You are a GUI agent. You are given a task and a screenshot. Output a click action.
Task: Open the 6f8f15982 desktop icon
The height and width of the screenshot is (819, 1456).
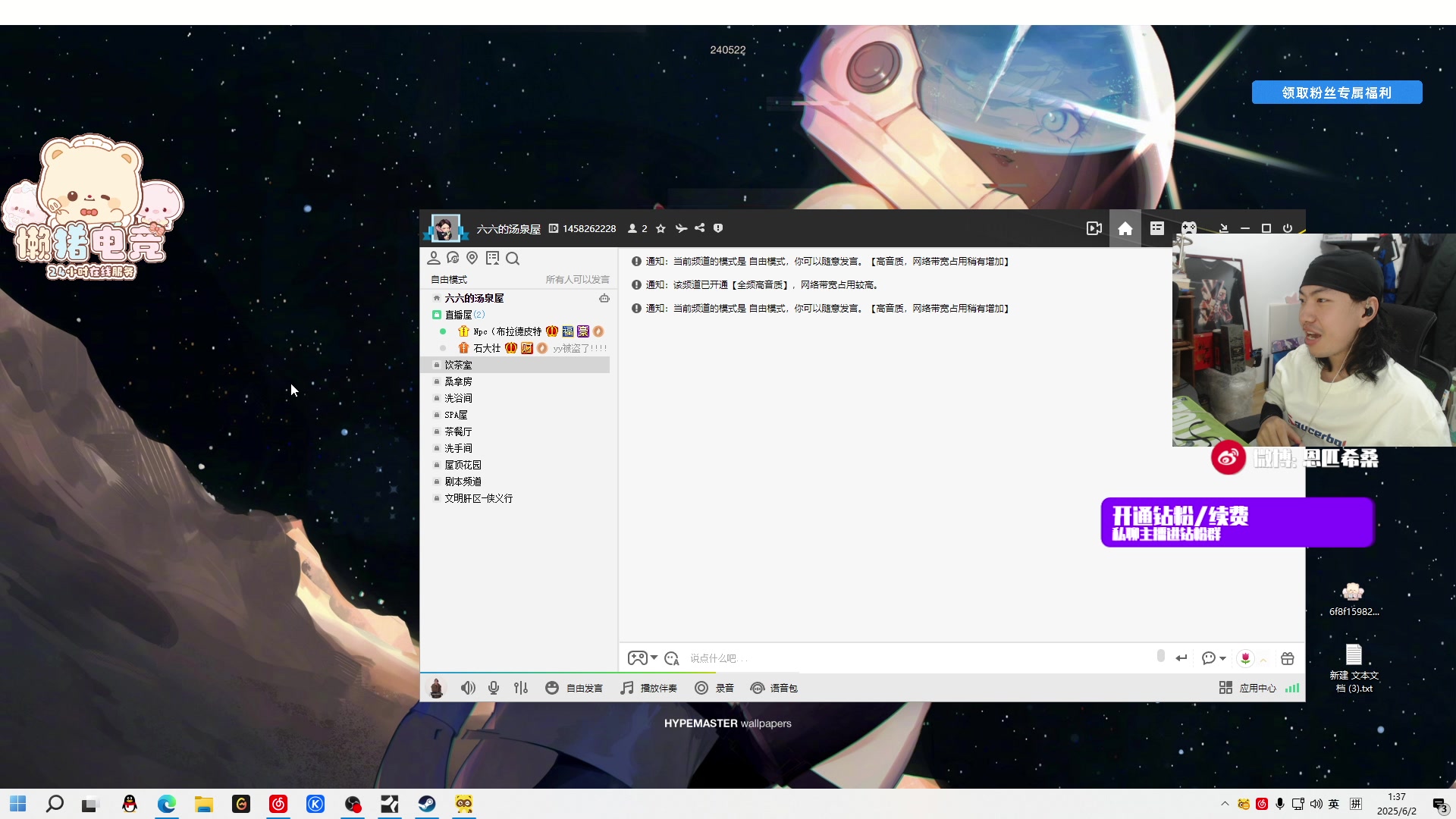pos(1354,599)
